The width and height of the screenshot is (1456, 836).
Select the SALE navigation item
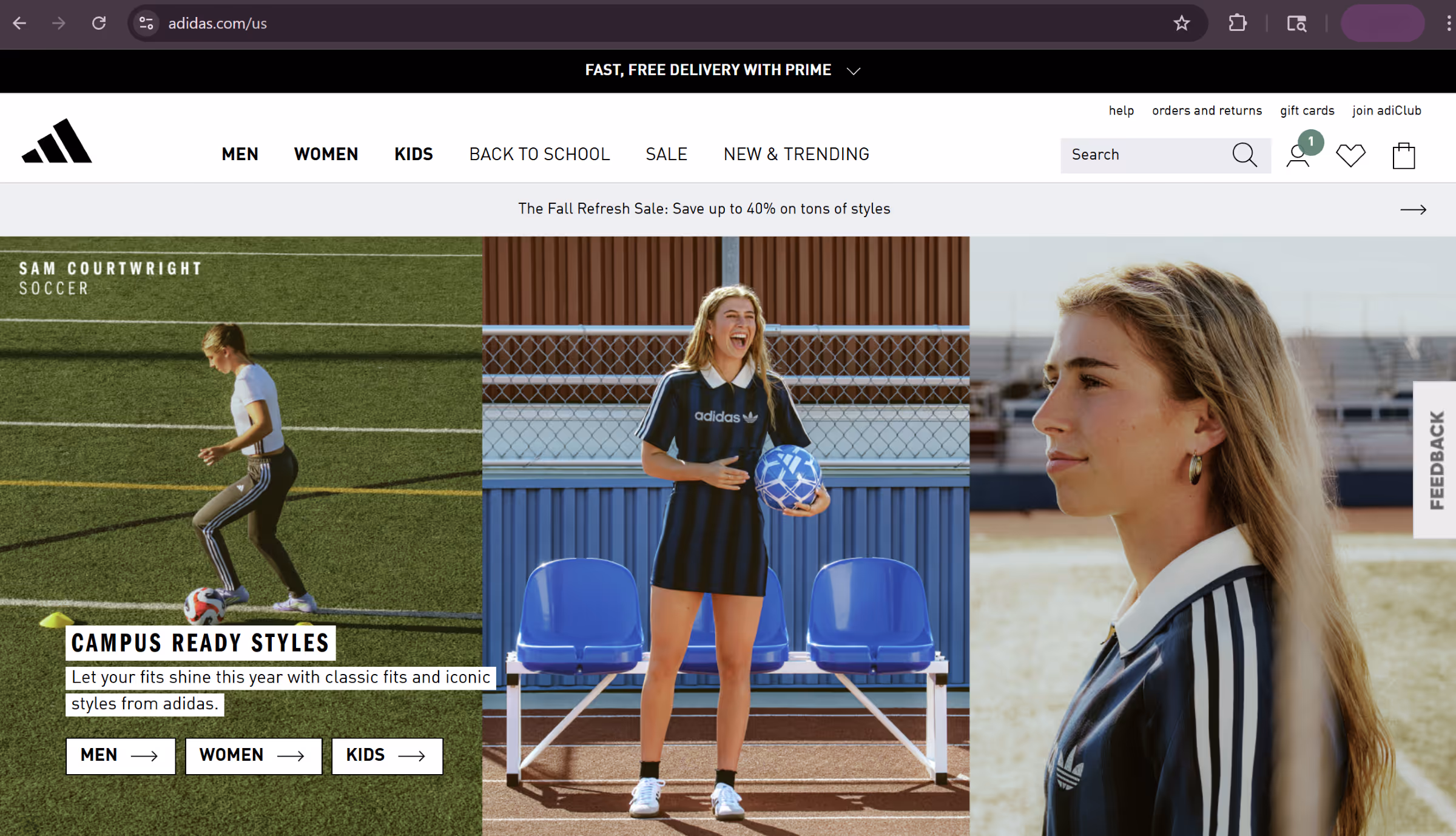[666, 154]
